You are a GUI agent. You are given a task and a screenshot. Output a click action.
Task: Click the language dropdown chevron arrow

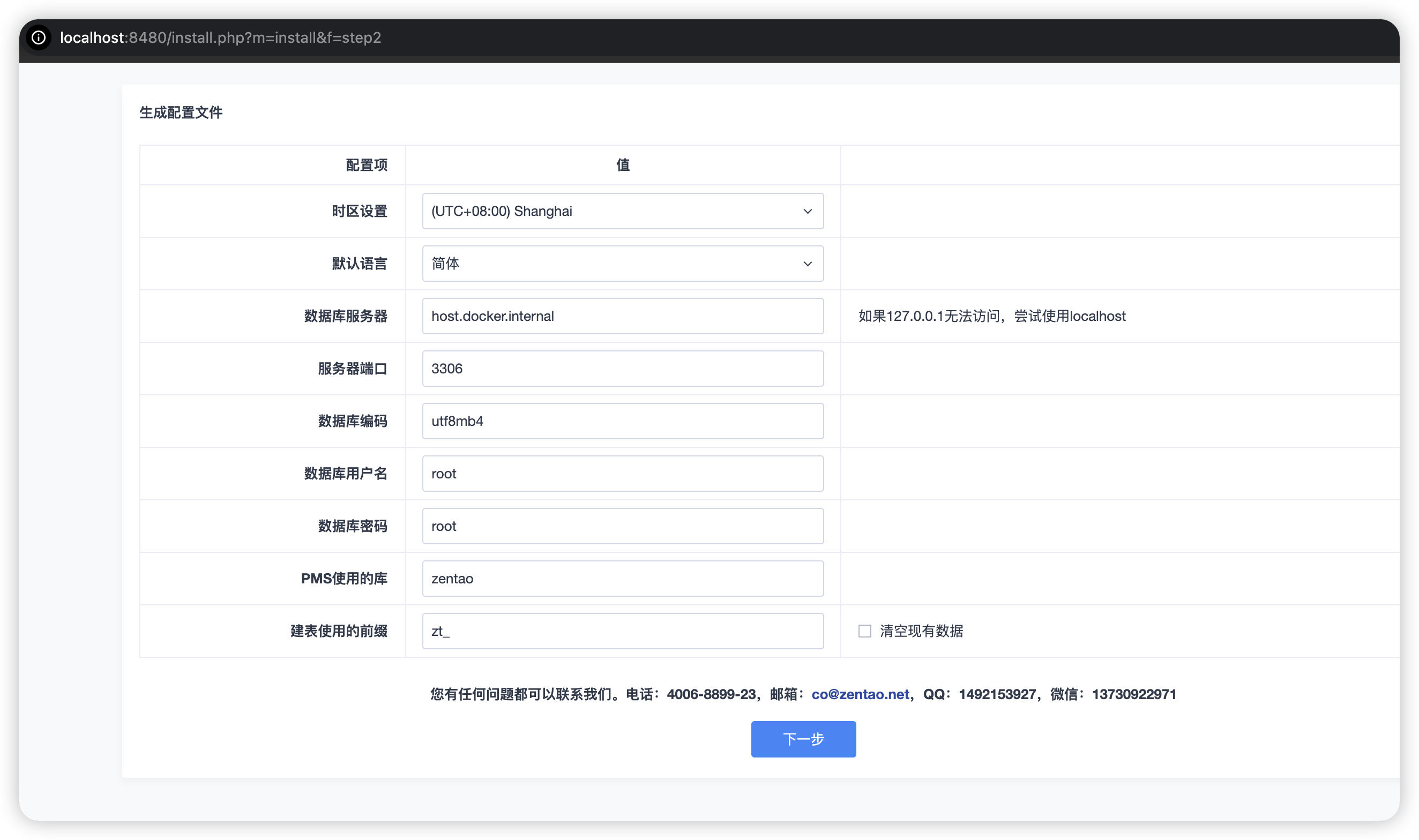808,264
